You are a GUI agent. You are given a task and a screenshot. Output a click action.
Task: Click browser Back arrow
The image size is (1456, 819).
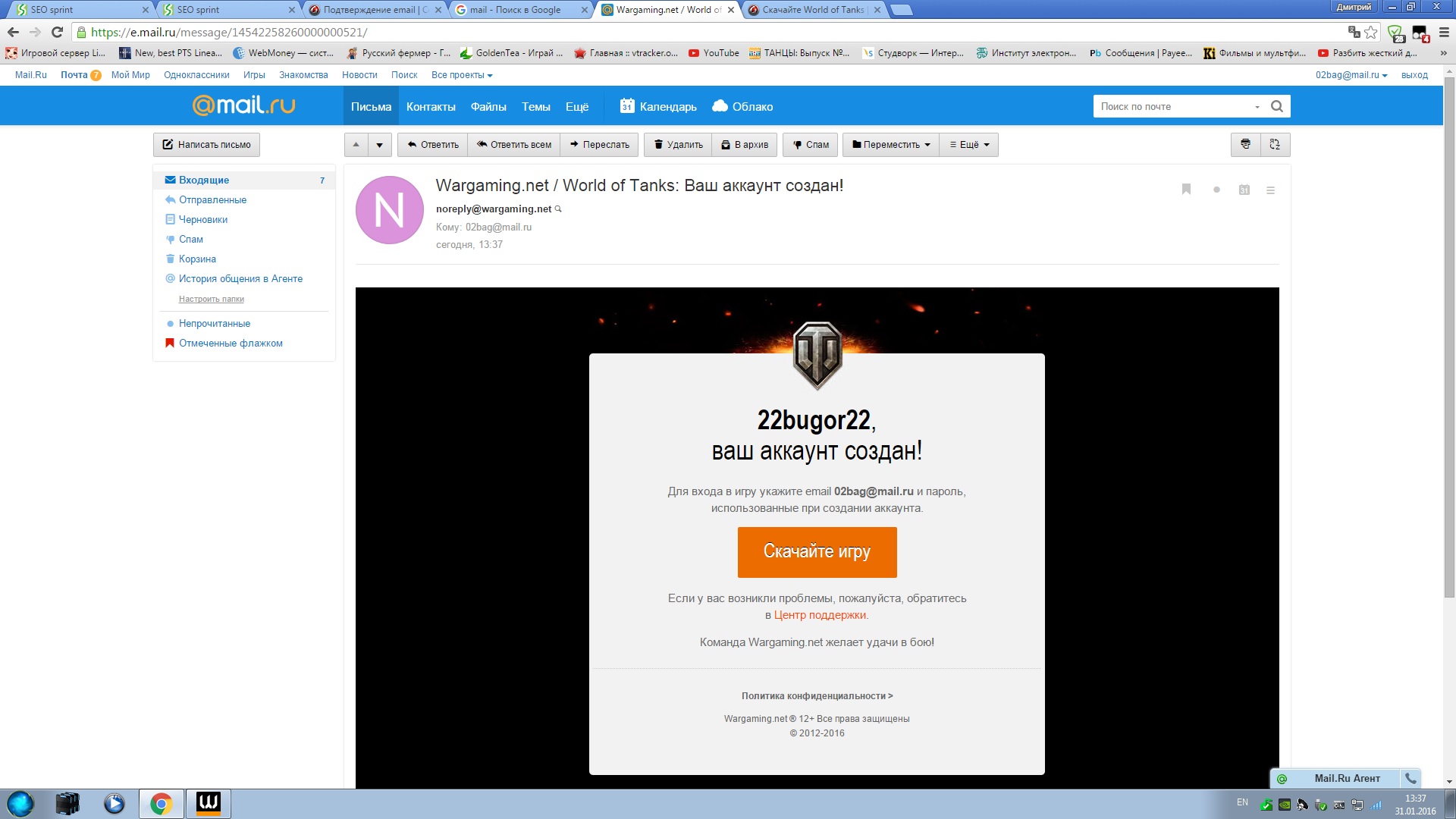pos(13,32)
